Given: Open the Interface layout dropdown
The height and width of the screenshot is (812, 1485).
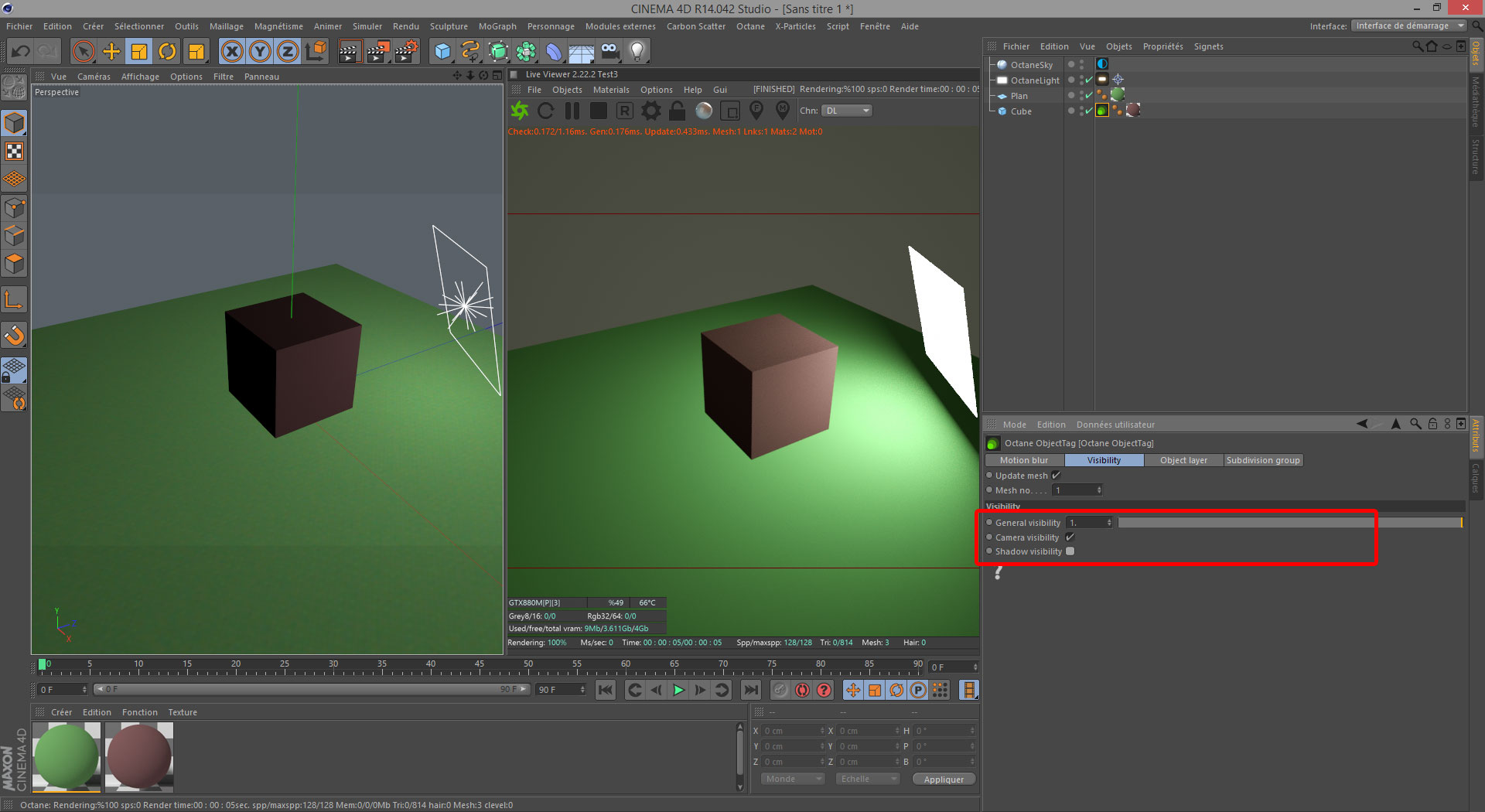Looking at the screenshot, I should 1408,26.
